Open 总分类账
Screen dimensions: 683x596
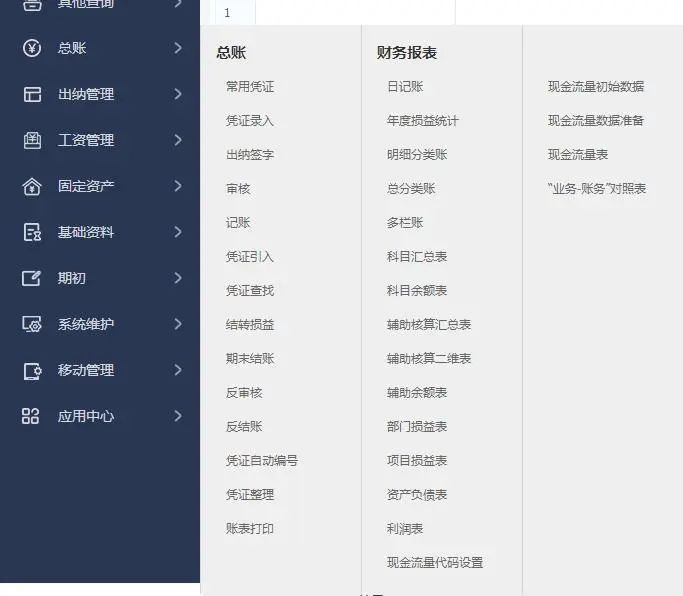point(411,189)
